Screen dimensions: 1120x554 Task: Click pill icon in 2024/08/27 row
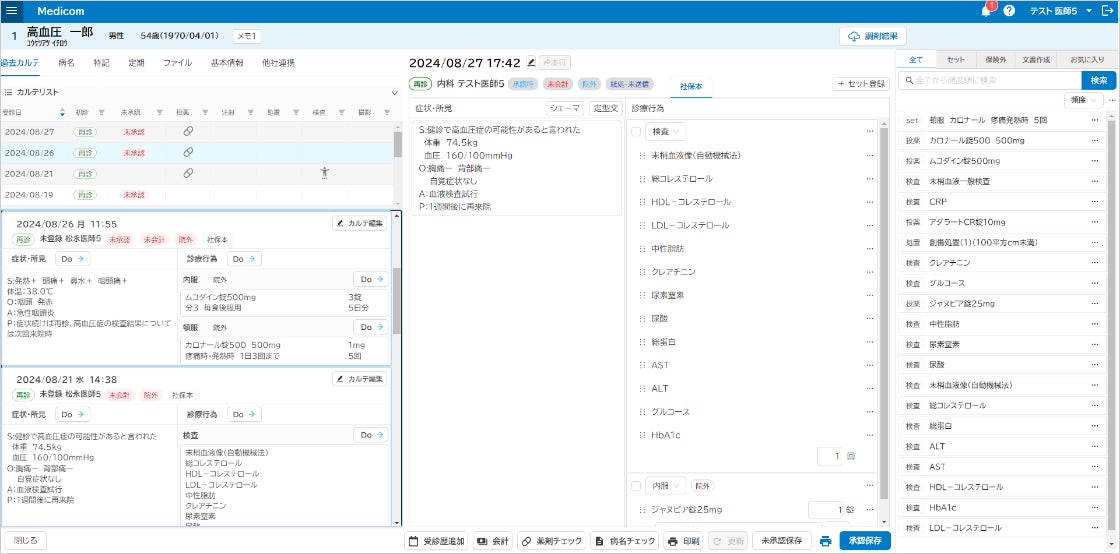[x=188, y=131]
